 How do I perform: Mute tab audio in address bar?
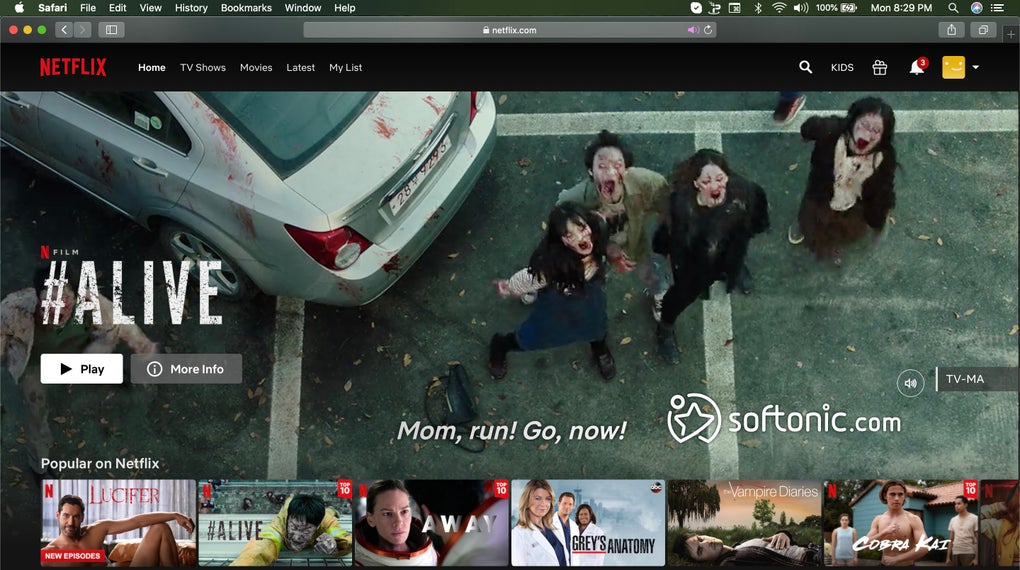coord(691,30)
